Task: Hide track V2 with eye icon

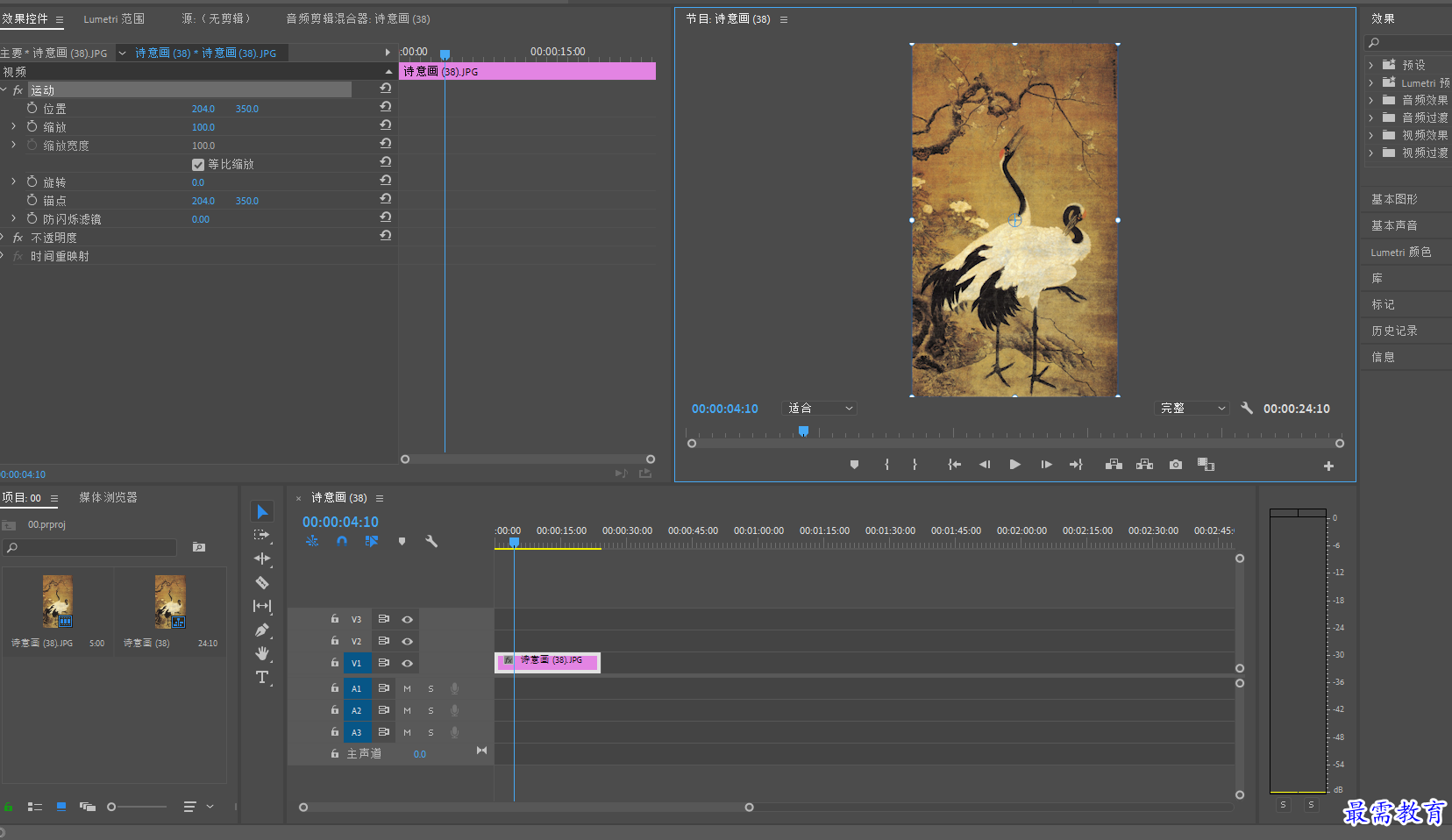Action: click(x=407, y=641)
